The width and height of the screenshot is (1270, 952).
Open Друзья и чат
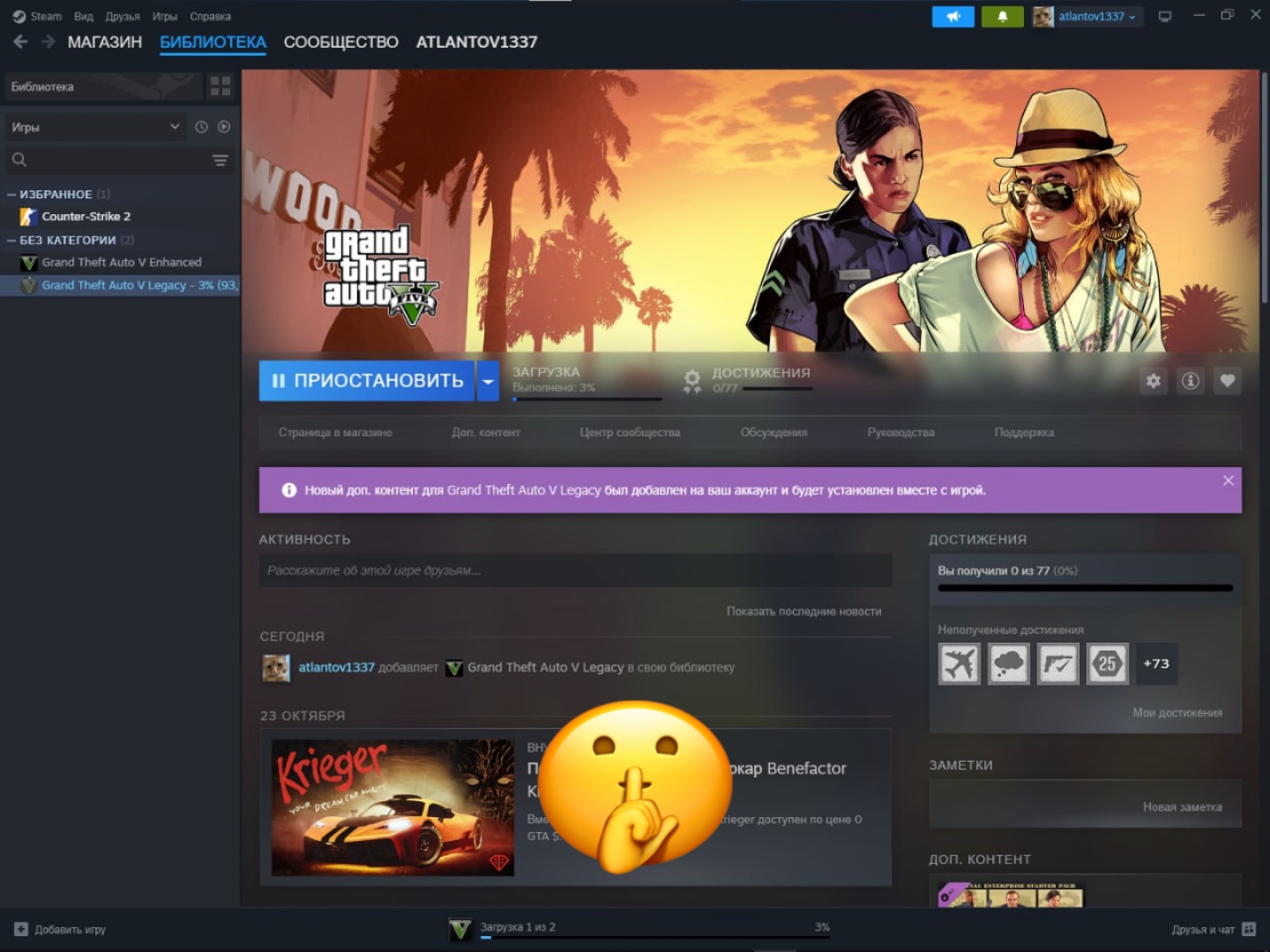pyautogui.click(x=1203, y=929)
